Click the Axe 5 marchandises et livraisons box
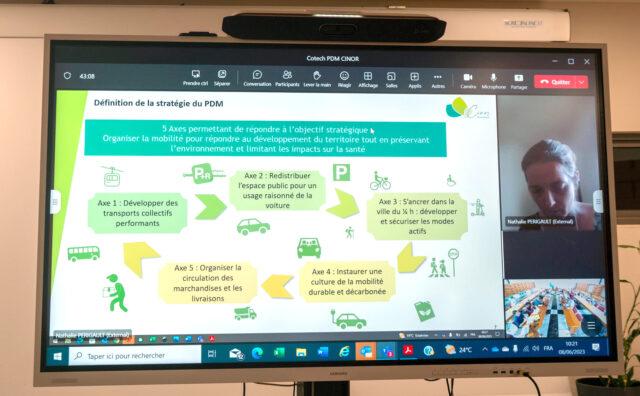 click(x=208, y=283)
